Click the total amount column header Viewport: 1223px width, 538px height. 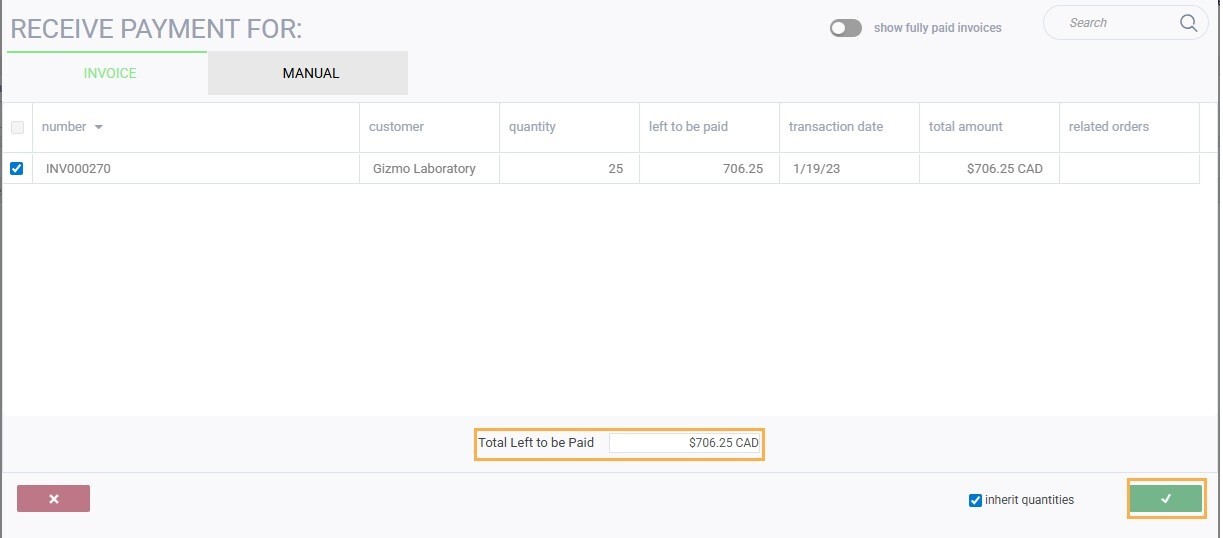pos(965,127)
